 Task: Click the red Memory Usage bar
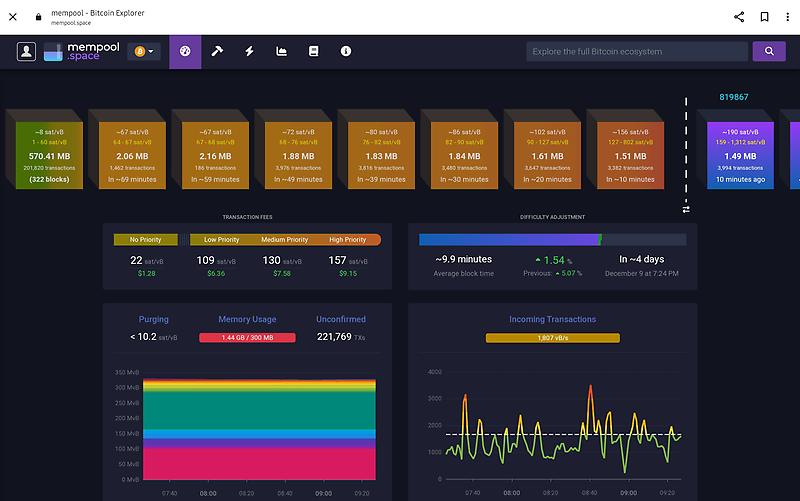[x=247, y=338]
